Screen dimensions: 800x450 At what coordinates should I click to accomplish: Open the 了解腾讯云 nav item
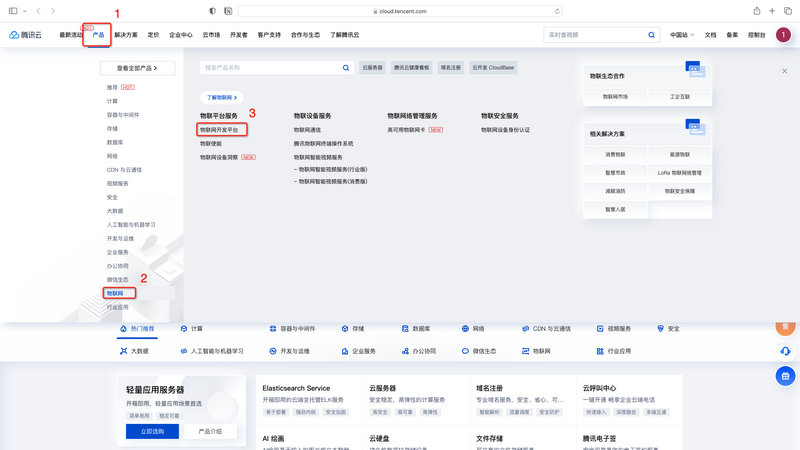344,35
